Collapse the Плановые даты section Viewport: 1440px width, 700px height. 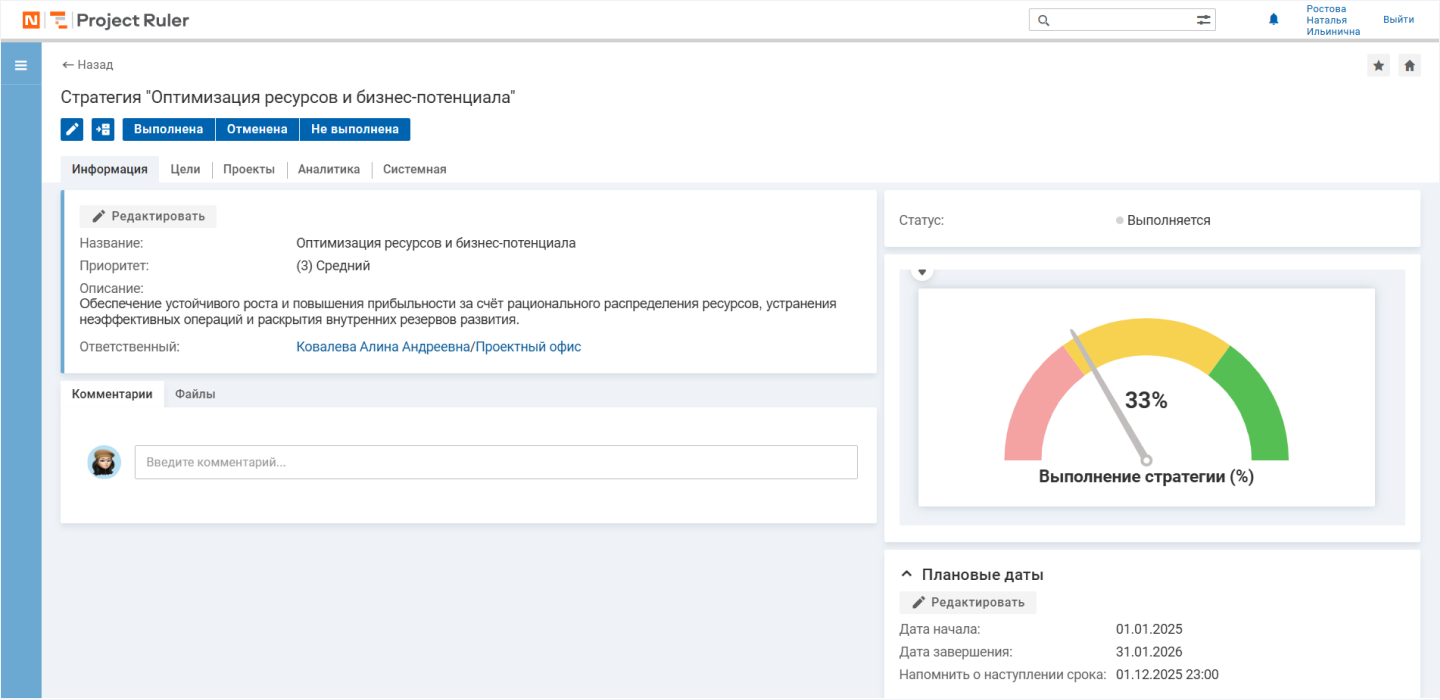(x=907, y=575)
